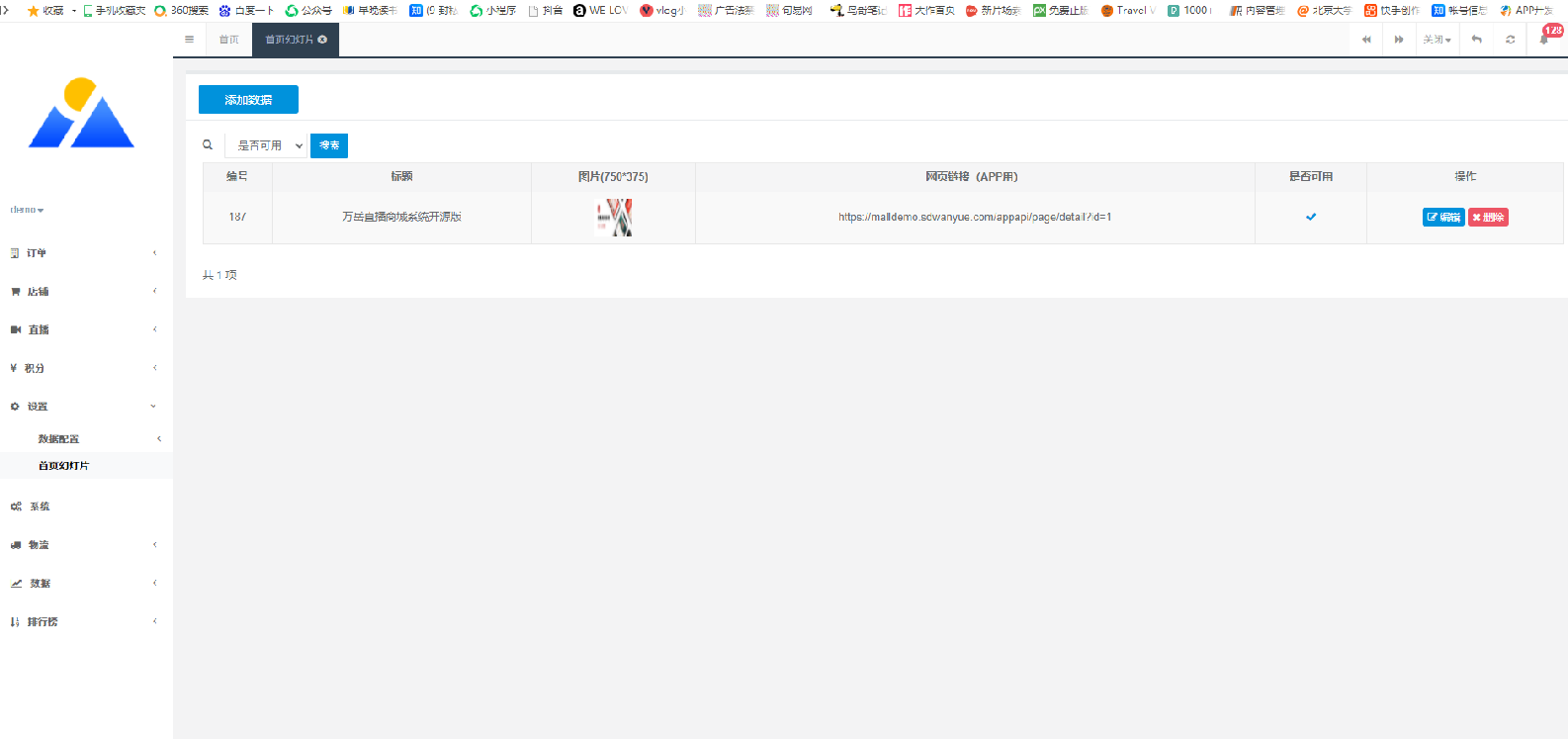1568x739 pixels.
Task: Click the malldemo URL link text
Action: [x=975, y=217]
